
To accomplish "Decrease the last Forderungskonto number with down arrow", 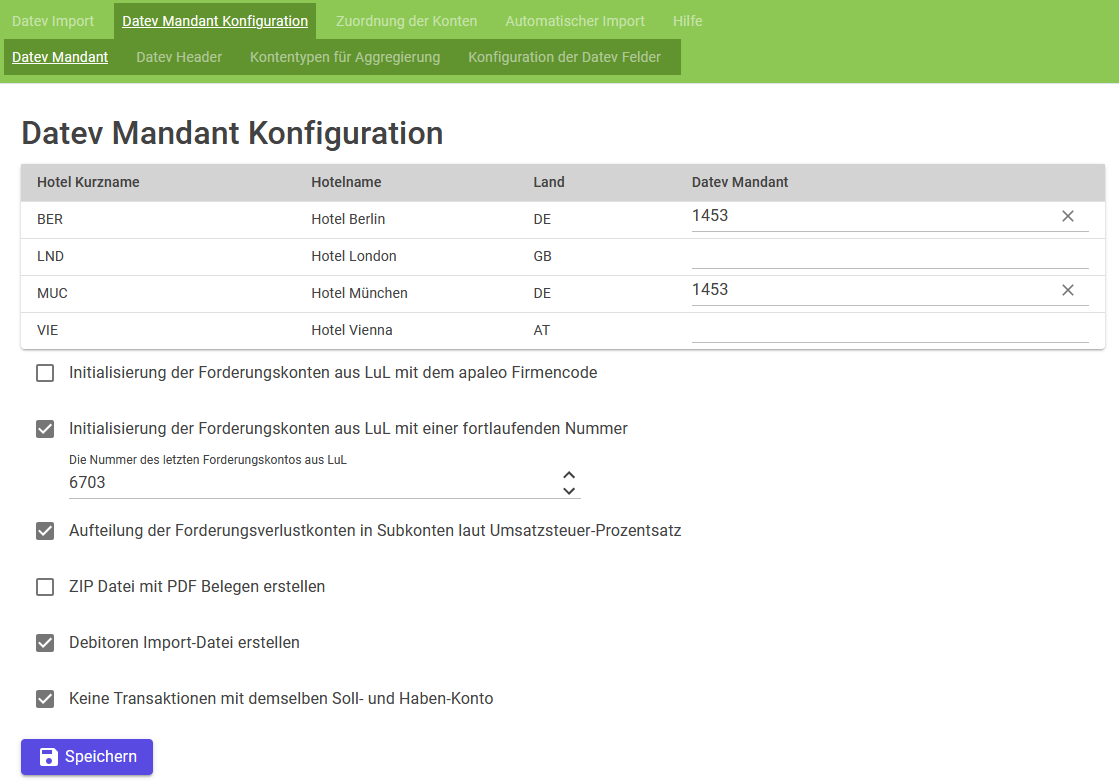I will click(x=569, y=490).
